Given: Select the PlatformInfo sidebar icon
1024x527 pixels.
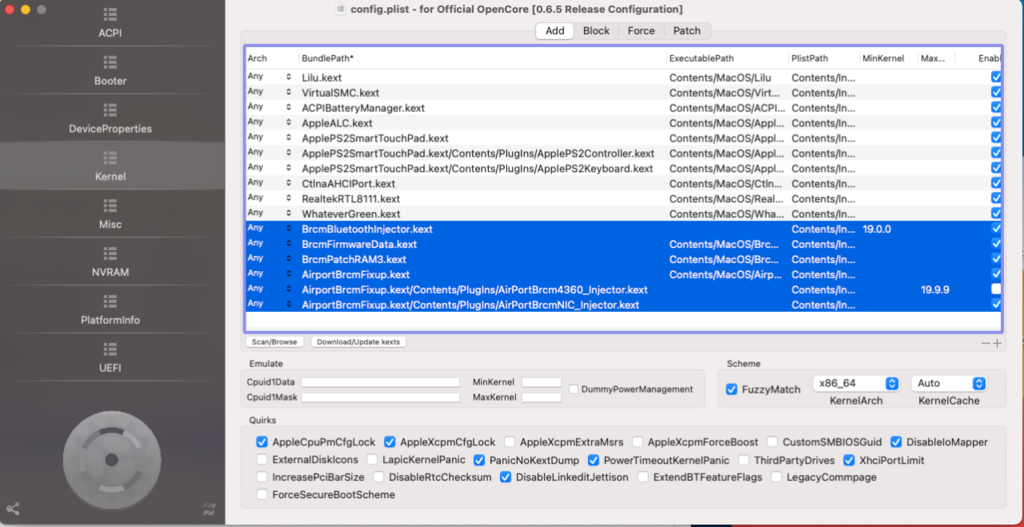Looking at the screenshot, I should [110, 302].
